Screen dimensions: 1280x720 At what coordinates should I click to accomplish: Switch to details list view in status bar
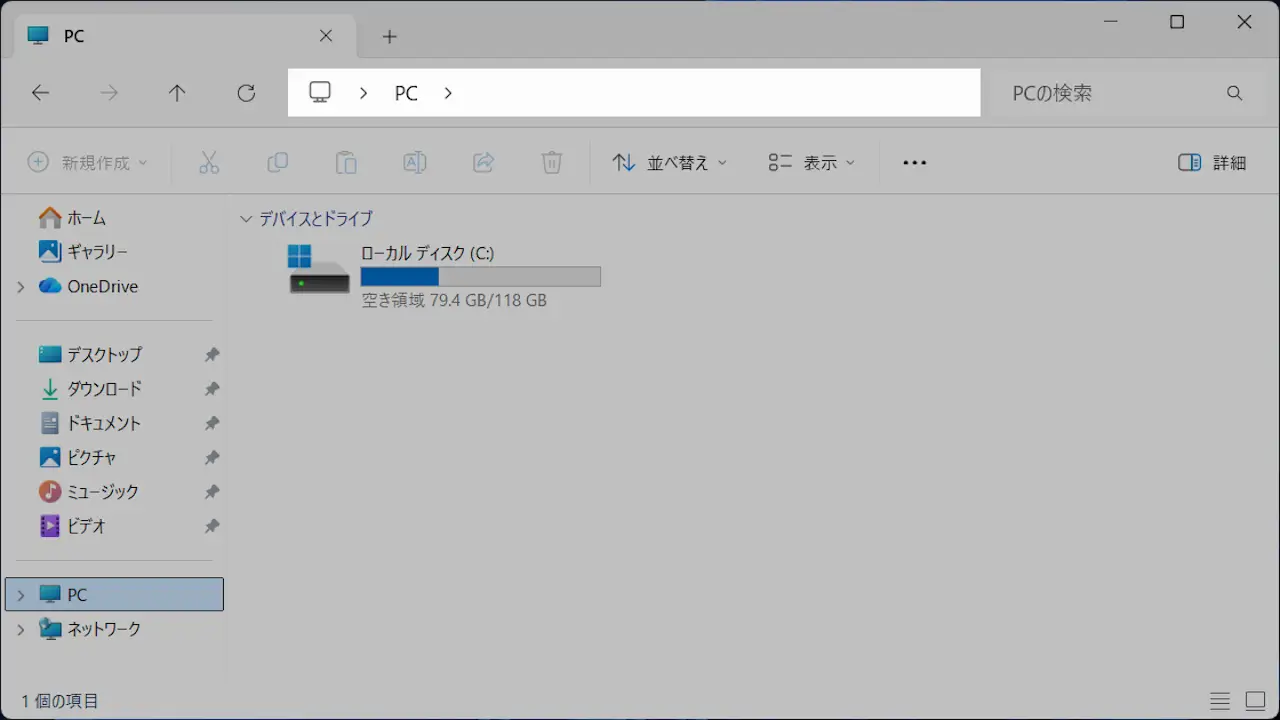1220,701
